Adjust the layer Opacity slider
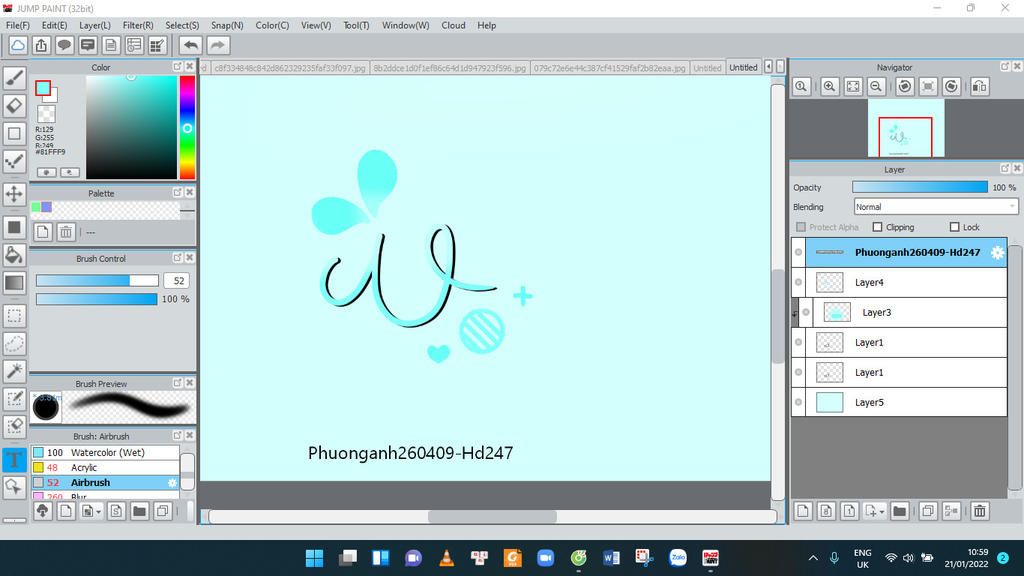This screenshot has width=1024, height=576. tap(920, 187)
